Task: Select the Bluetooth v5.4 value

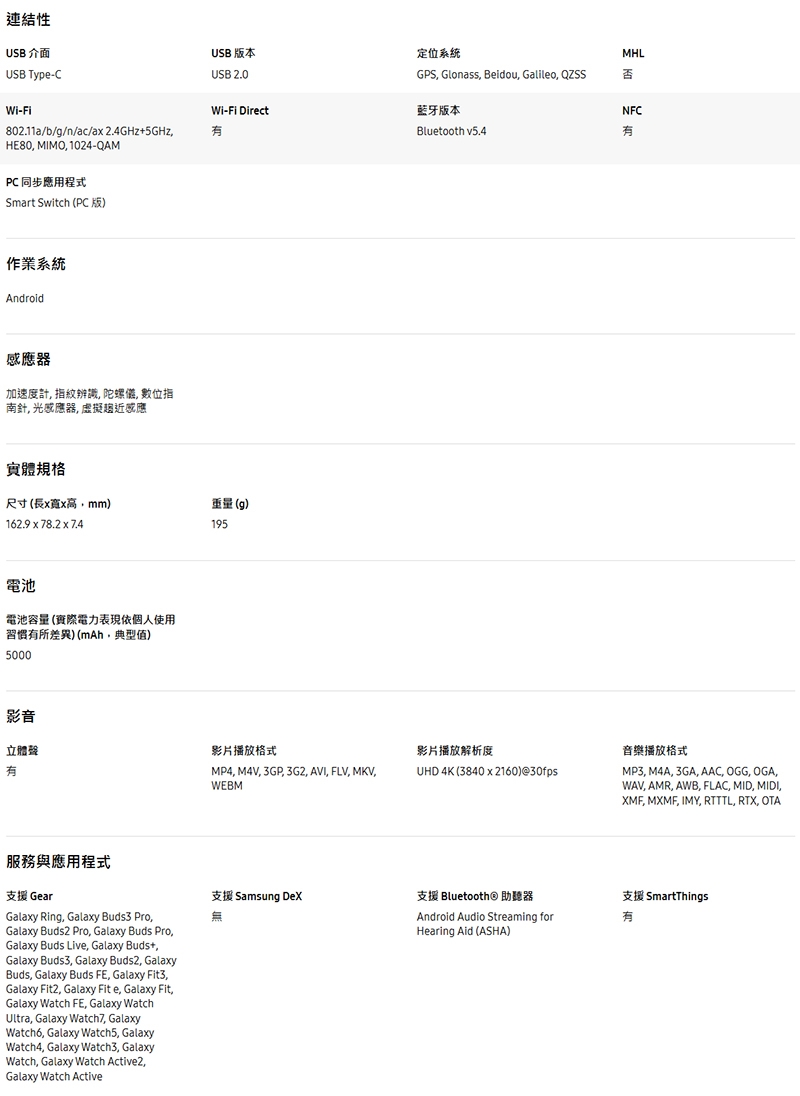Action: tap(451, 131)
